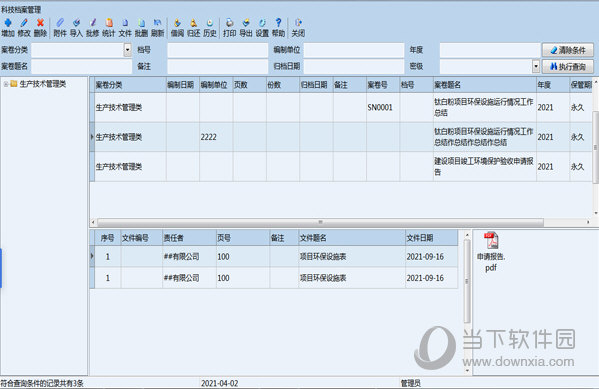Click the 修改 (edit) pencil icon
Image resolution: width=599 pixels, height=389 pixels.
(24, 28)
